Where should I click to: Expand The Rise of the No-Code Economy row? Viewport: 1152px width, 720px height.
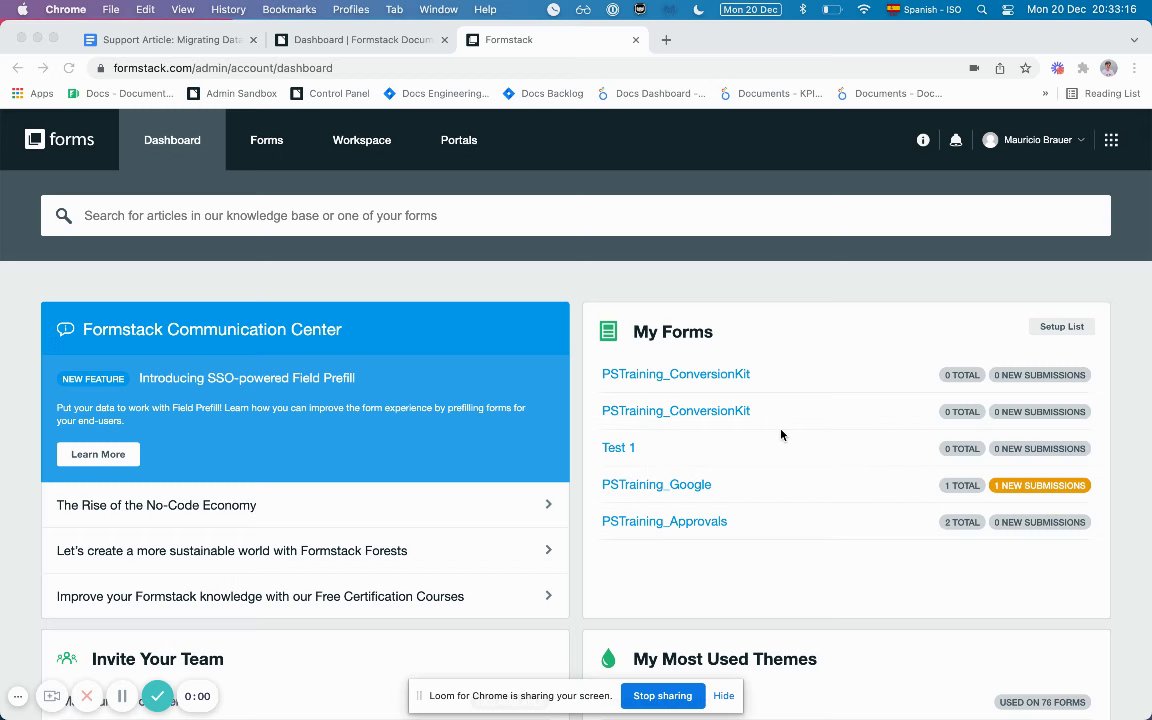click(305, 505)
